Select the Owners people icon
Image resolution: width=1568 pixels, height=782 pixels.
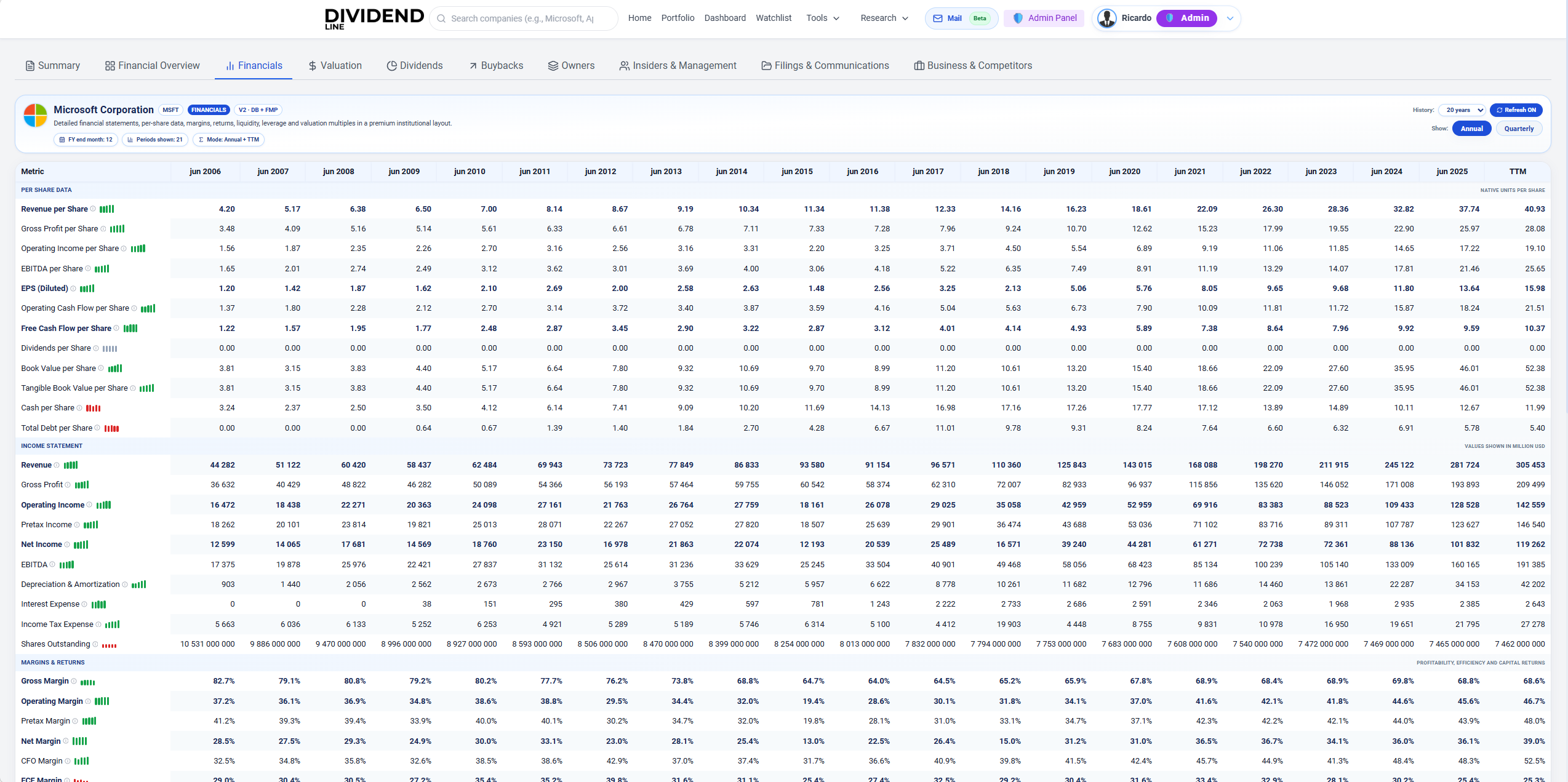pyautogui.click(x=552, y=65)
